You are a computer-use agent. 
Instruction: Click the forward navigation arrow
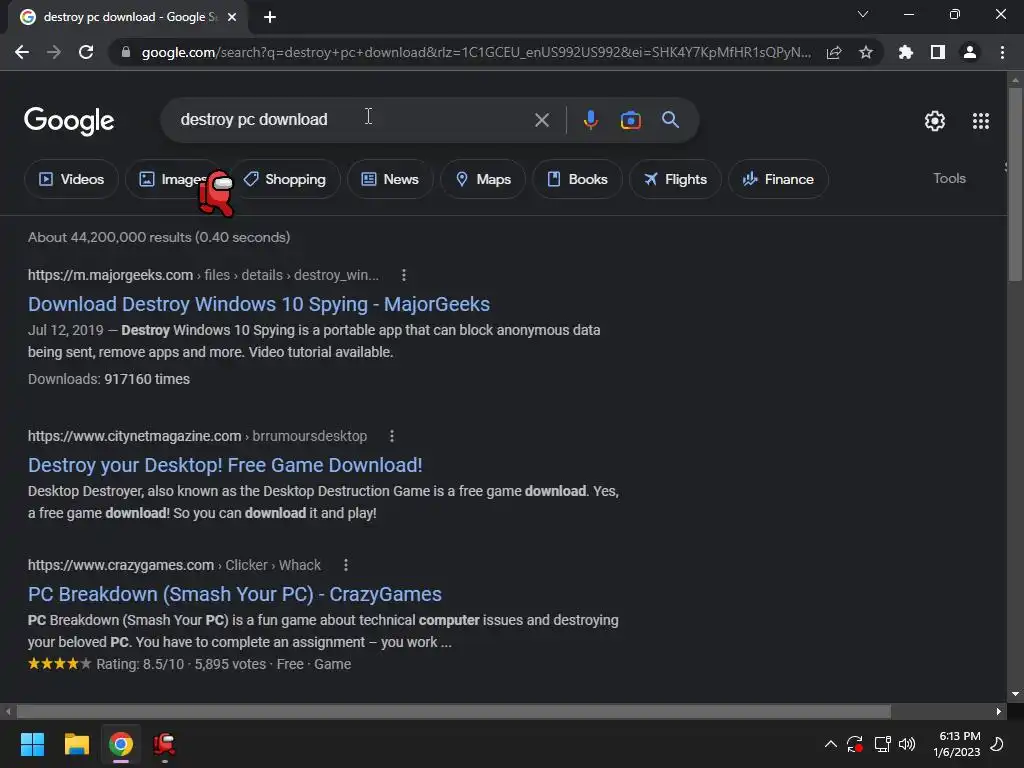pyautogui.click(x=54, y=52)
